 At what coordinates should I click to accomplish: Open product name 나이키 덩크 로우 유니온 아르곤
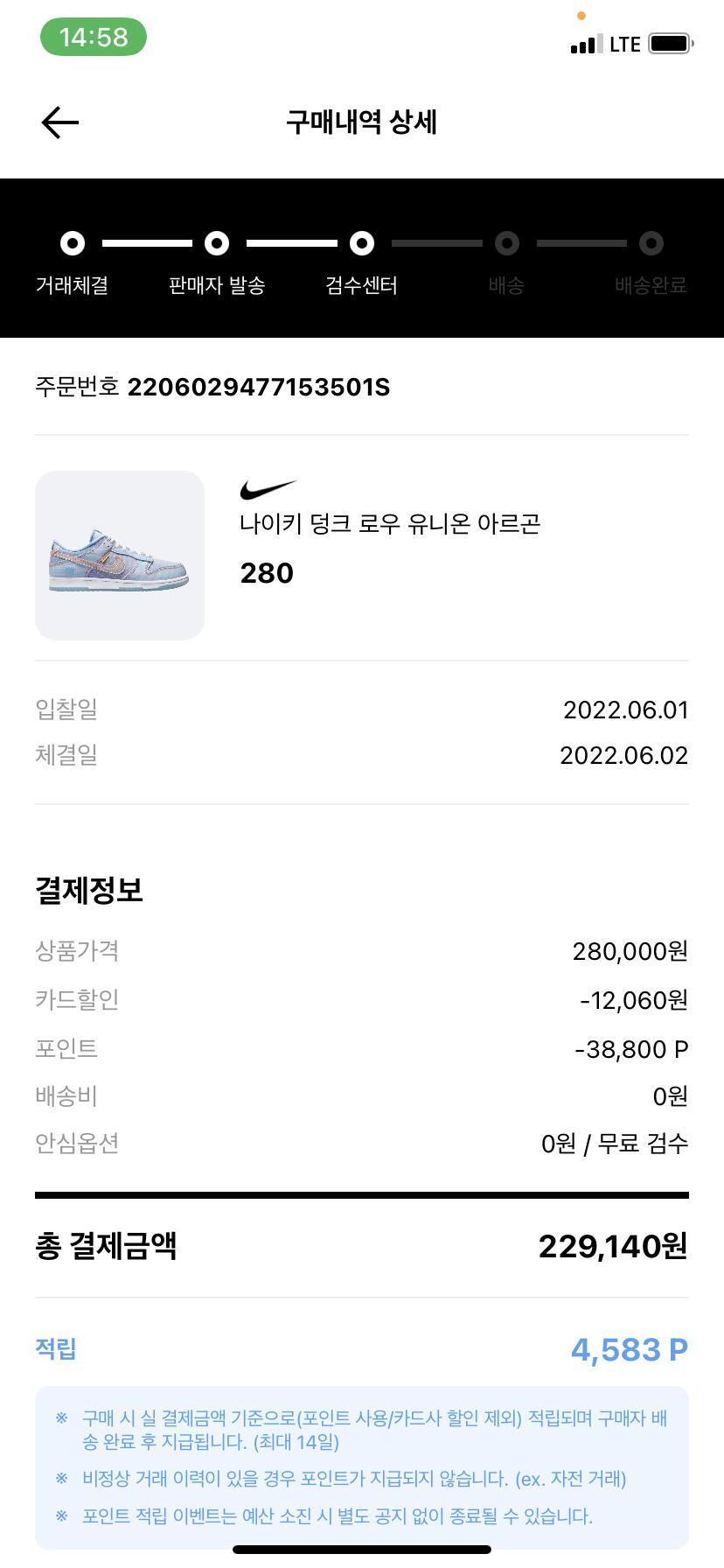(x=390, y=524)
